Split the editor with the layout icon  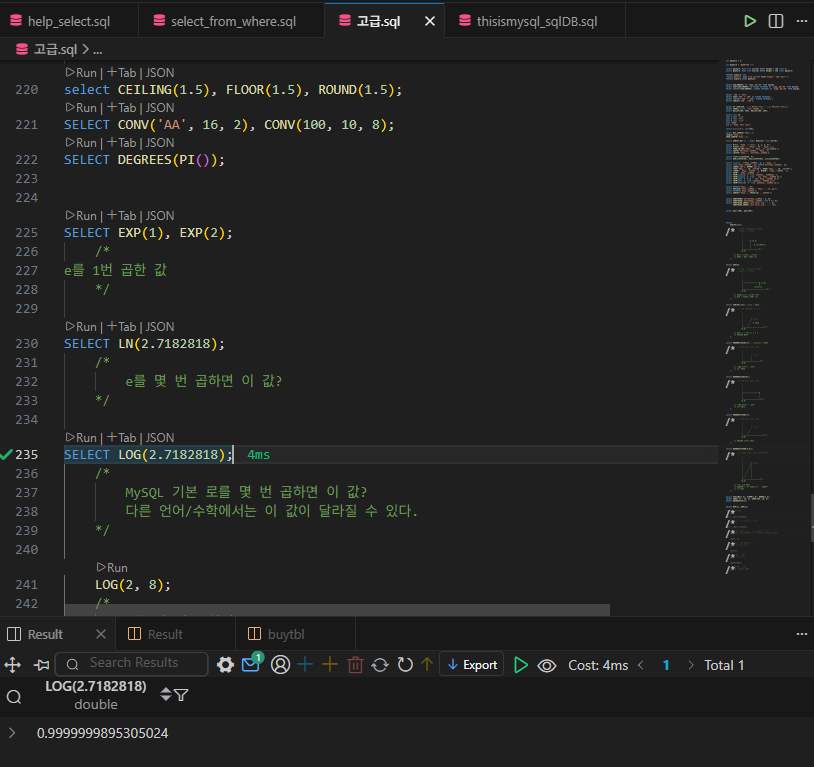coord(776,21)
